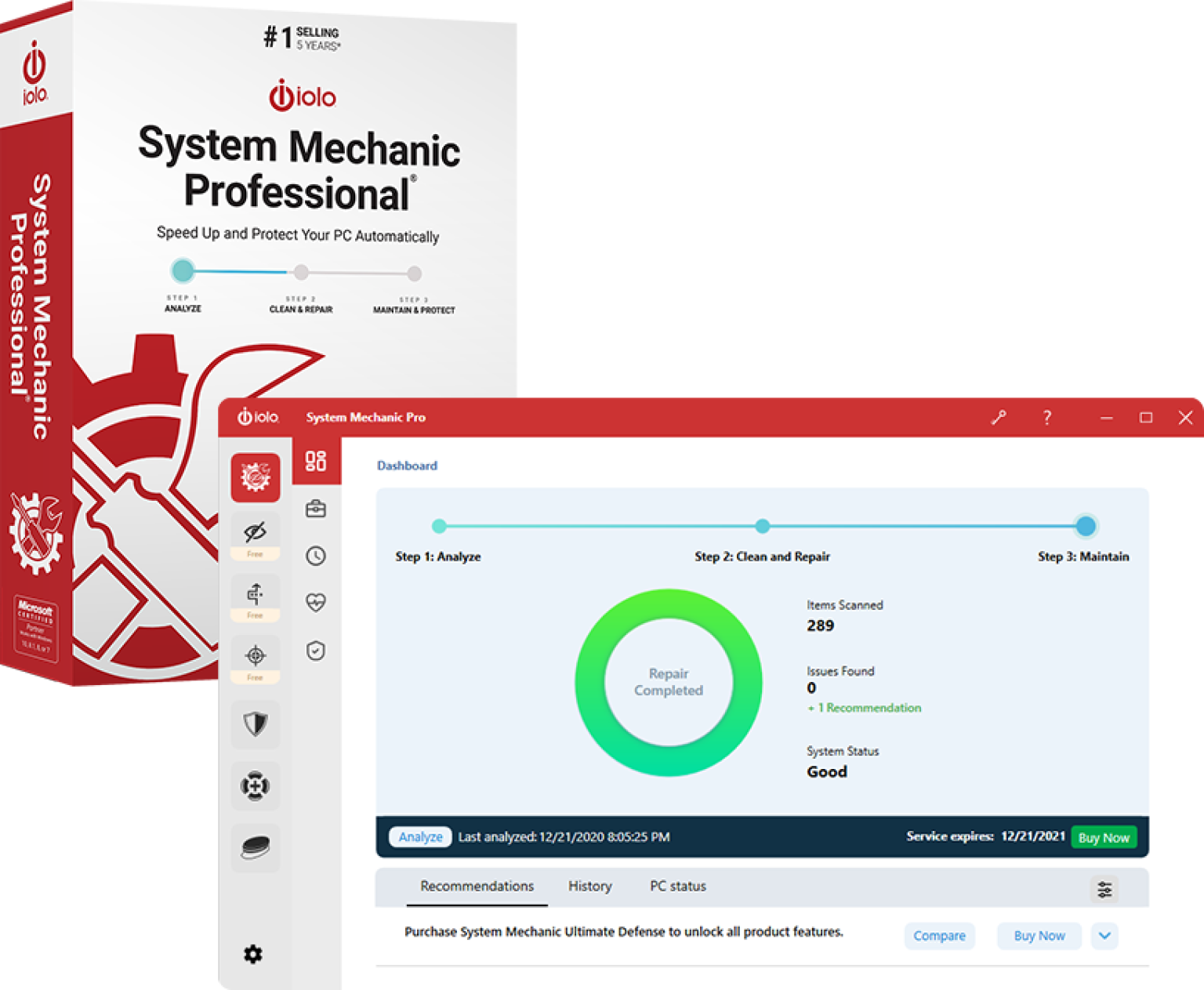Open the recommendations filter control
Screen dimensions: 1204x990
coord(1104,889)
